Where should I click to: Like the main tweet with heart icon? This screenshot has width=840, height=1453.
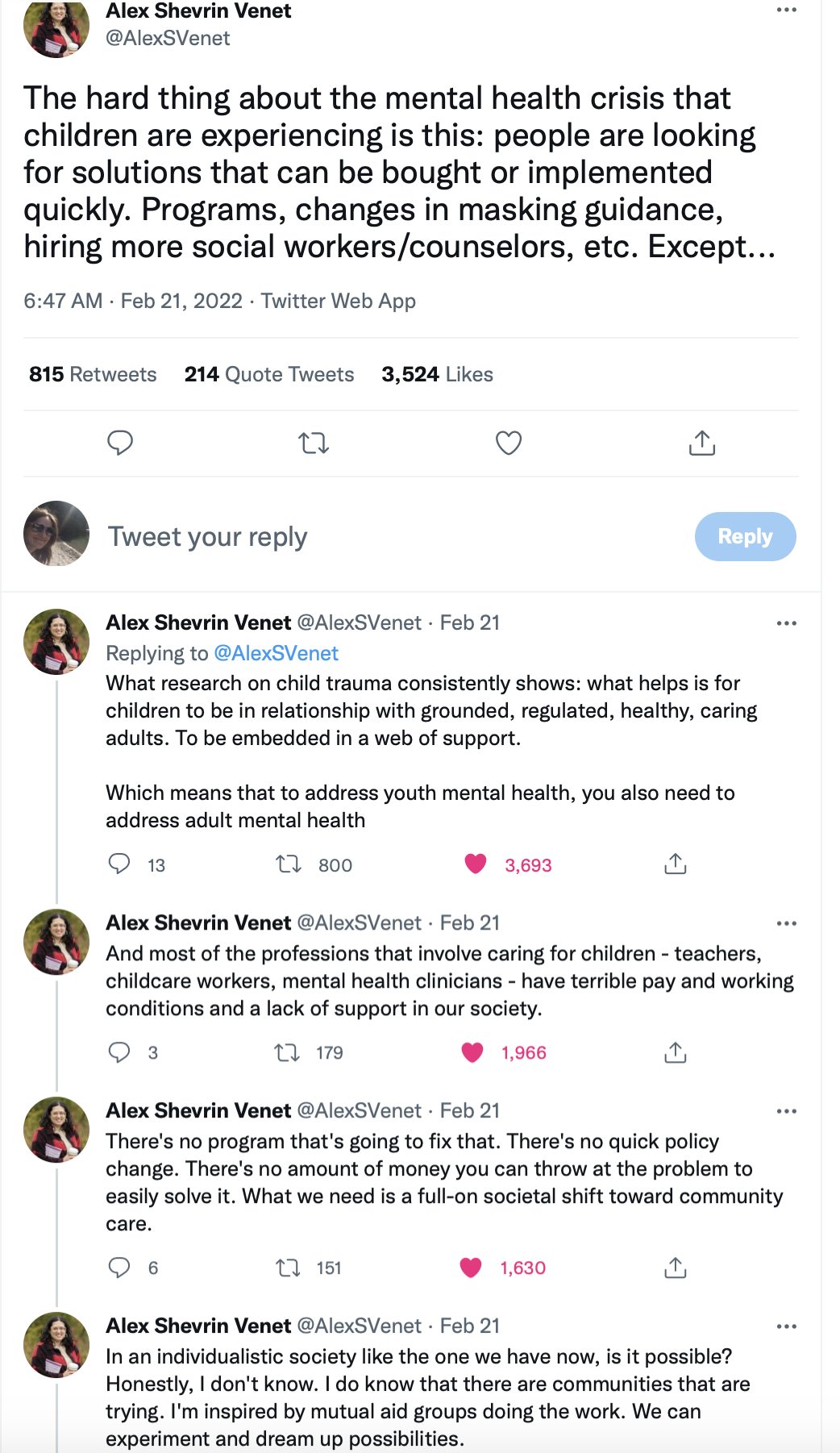(x=508, y=443)
